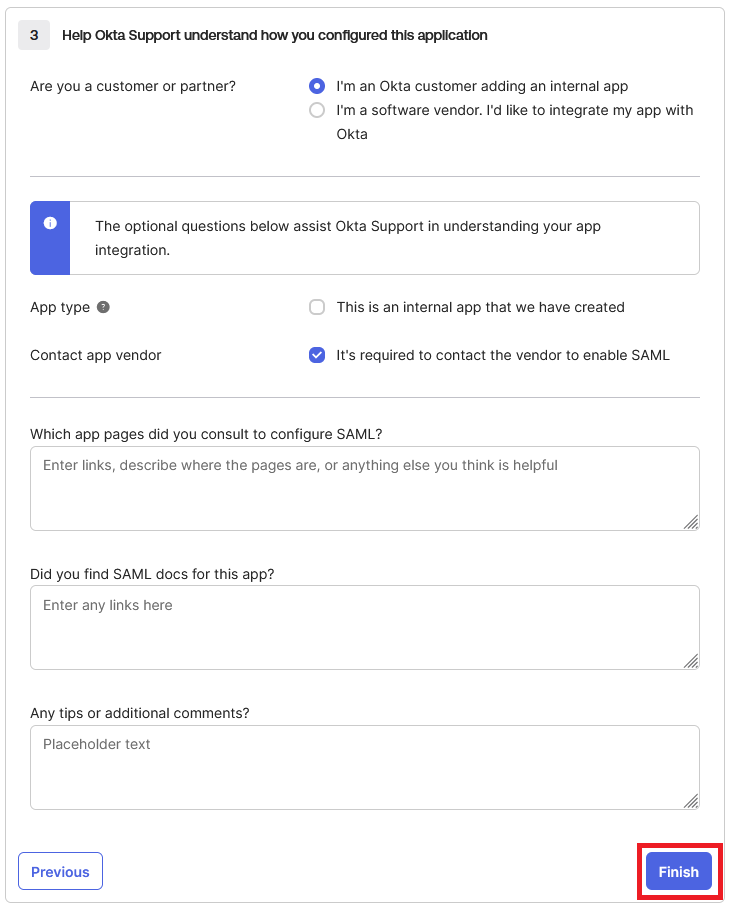Click the "required to contact the vendor" label
The width and height of the screenshot is (731, 912).
click(503, 355)
